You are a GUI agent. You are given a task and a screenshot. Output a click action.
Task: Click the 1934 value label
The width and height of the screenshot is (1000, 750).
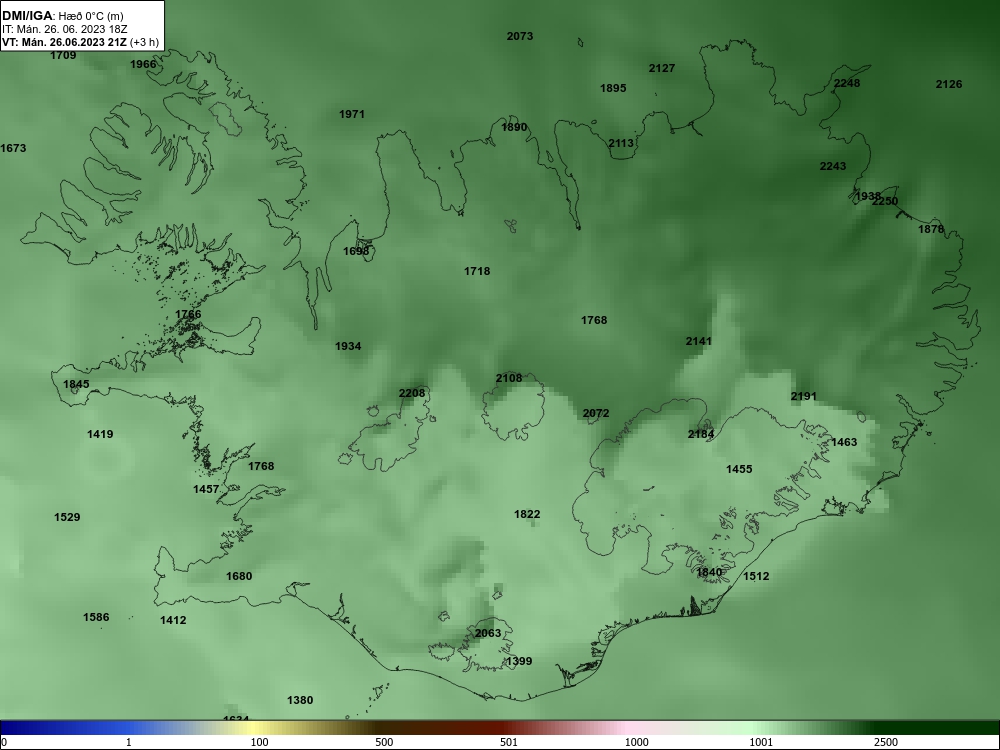click(348, 346)
